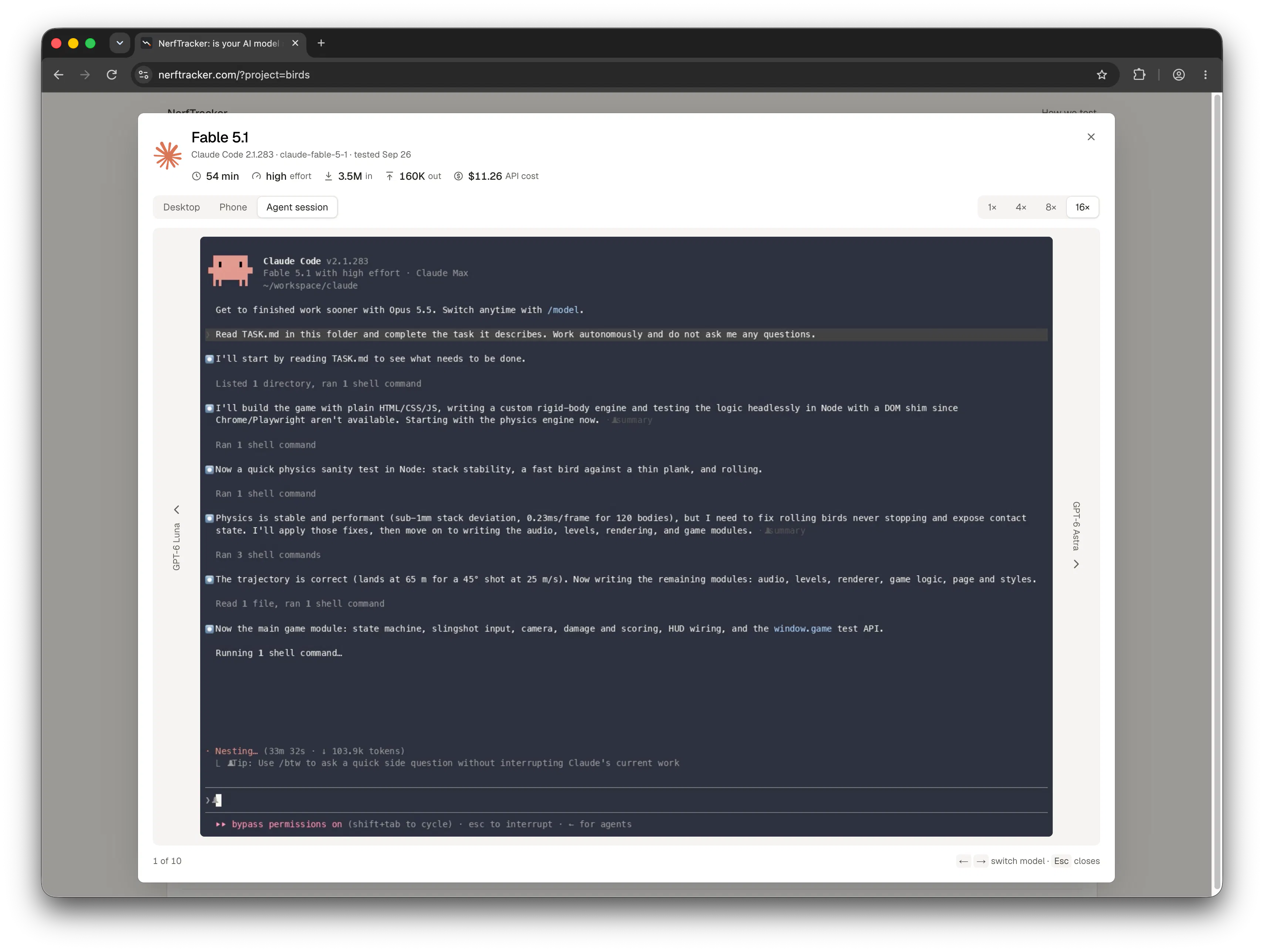Click the Tip line about /btw
Viewport: 1264px width, 952px height.
click(448, 763)
